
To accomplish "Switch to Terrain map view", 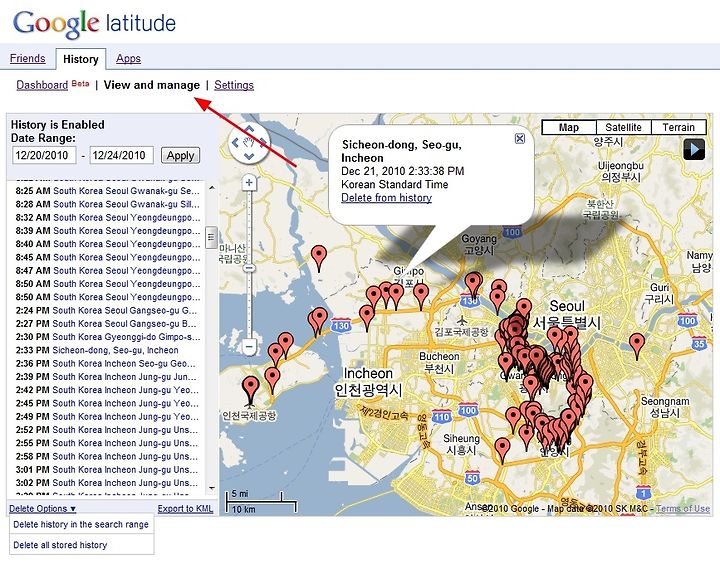I will coord(678,127).
